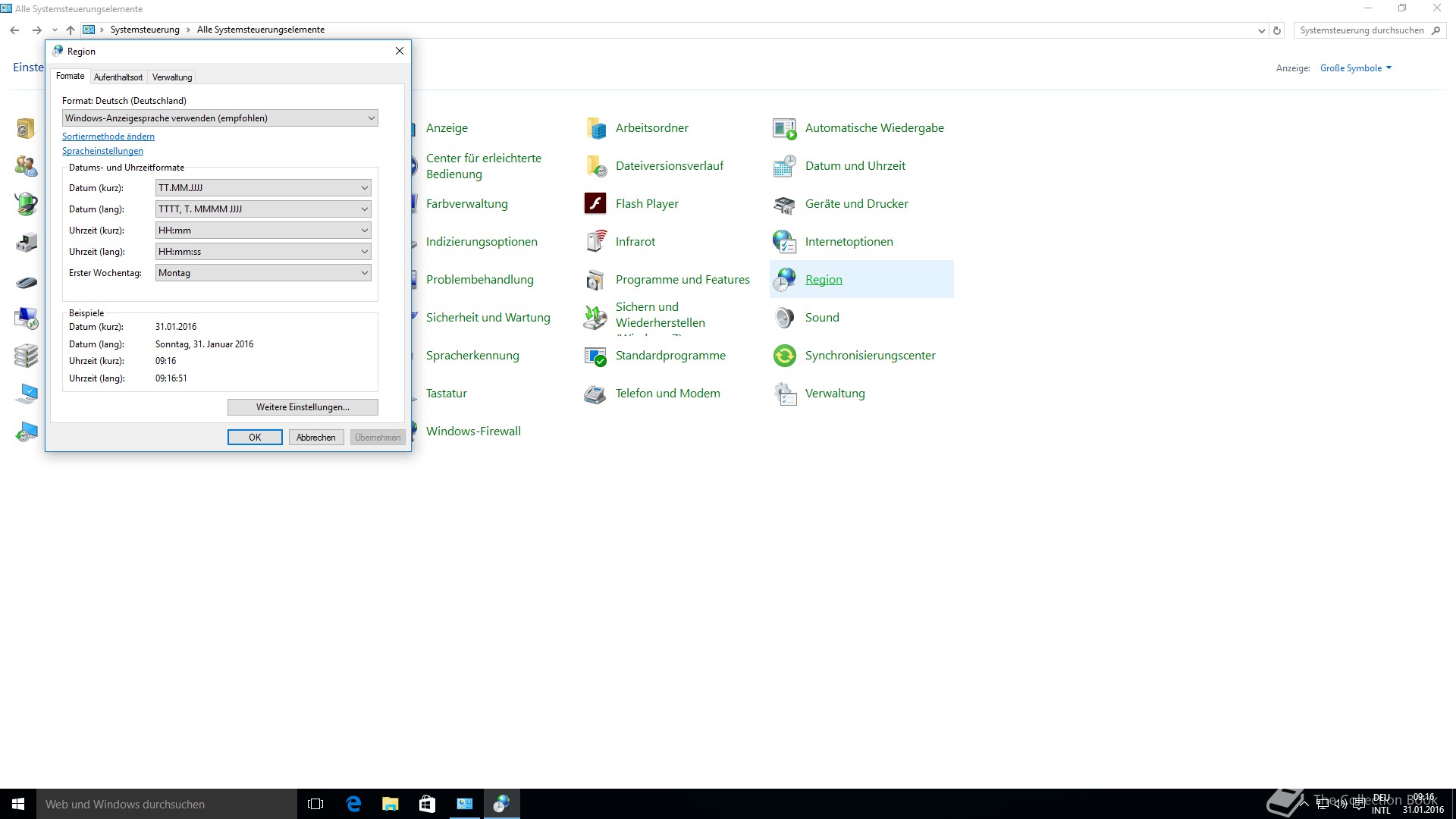The image size is (1456, 819).
Task: Open Telefon und Modem icon
Action: click(596, 394)
